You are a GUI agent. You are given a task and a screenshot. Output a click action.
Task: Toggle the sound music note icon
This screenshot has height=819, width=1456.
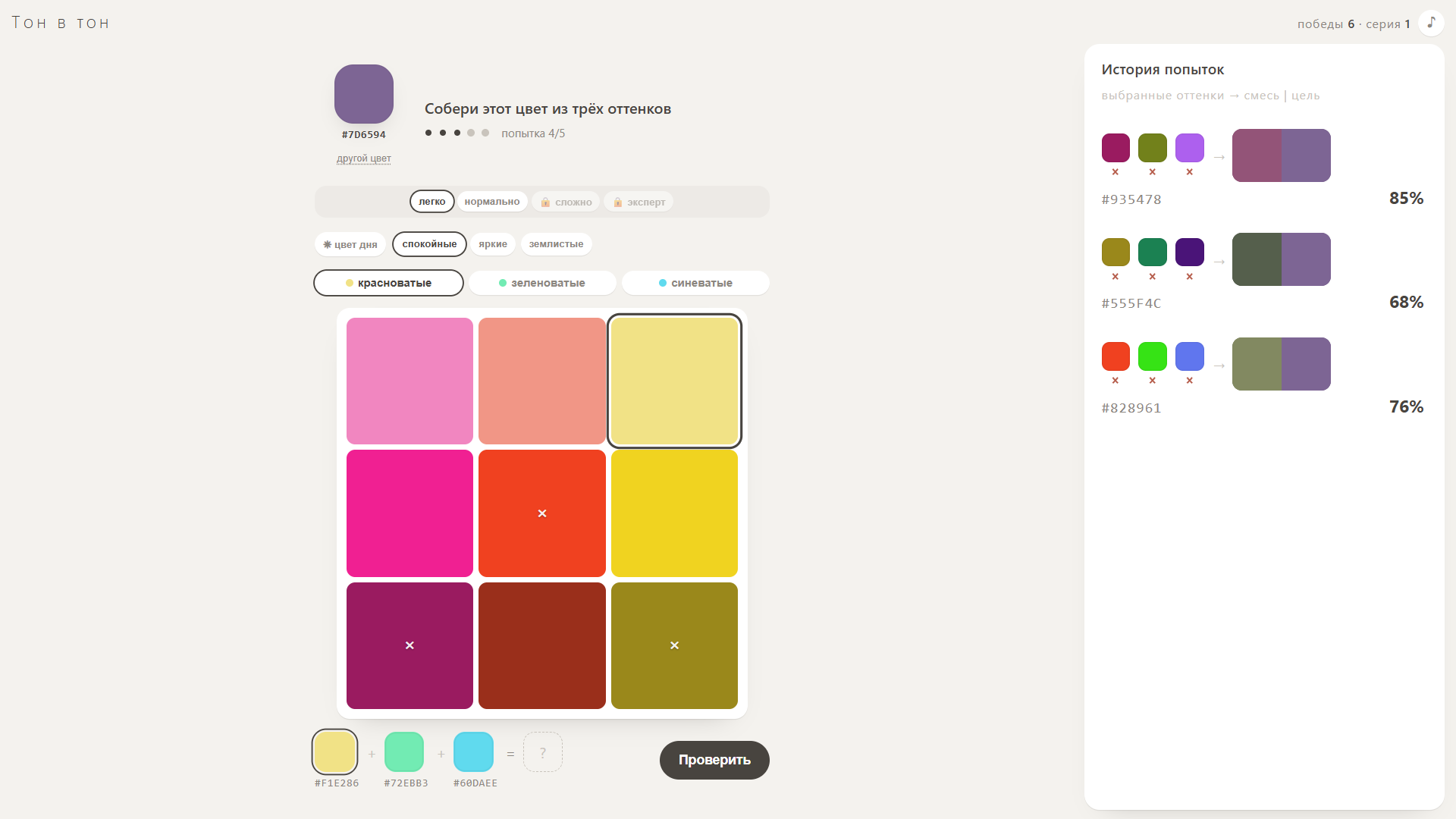(x=1431, y=23)
